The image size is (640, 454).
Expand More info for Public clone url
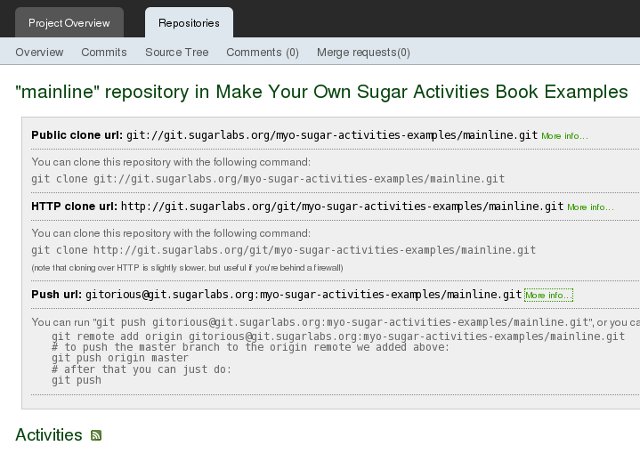click(564, 136)
